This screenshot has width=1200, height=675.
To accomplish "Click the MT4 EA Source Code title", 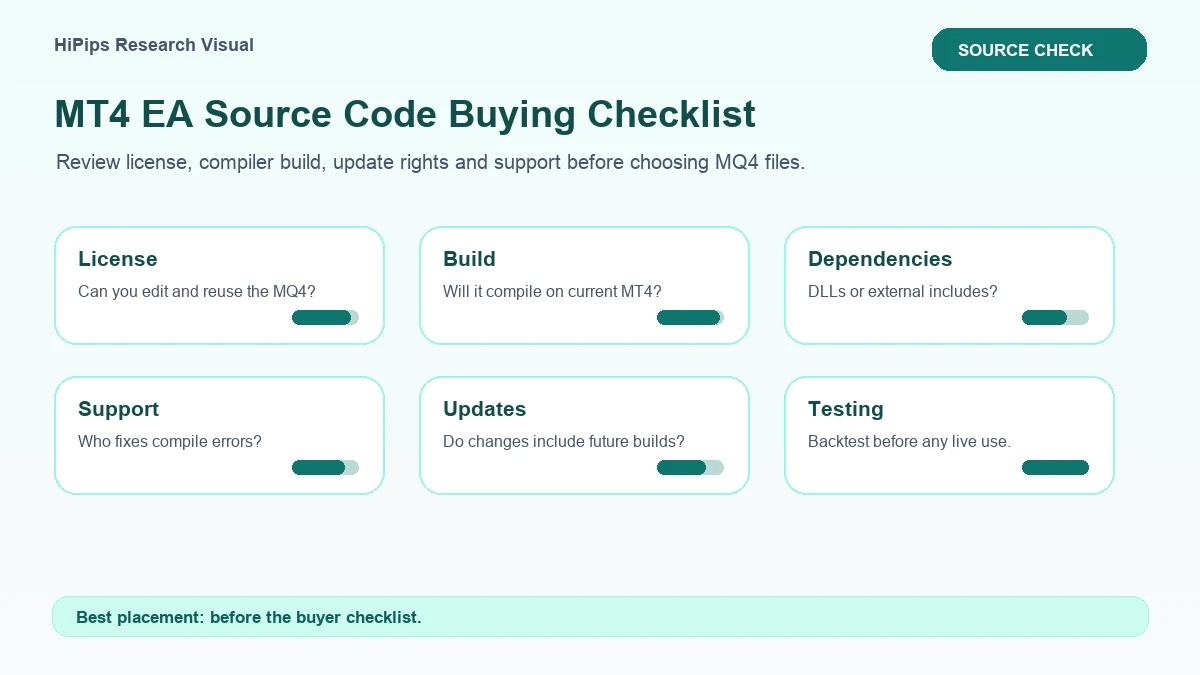I will pos(405,115).
